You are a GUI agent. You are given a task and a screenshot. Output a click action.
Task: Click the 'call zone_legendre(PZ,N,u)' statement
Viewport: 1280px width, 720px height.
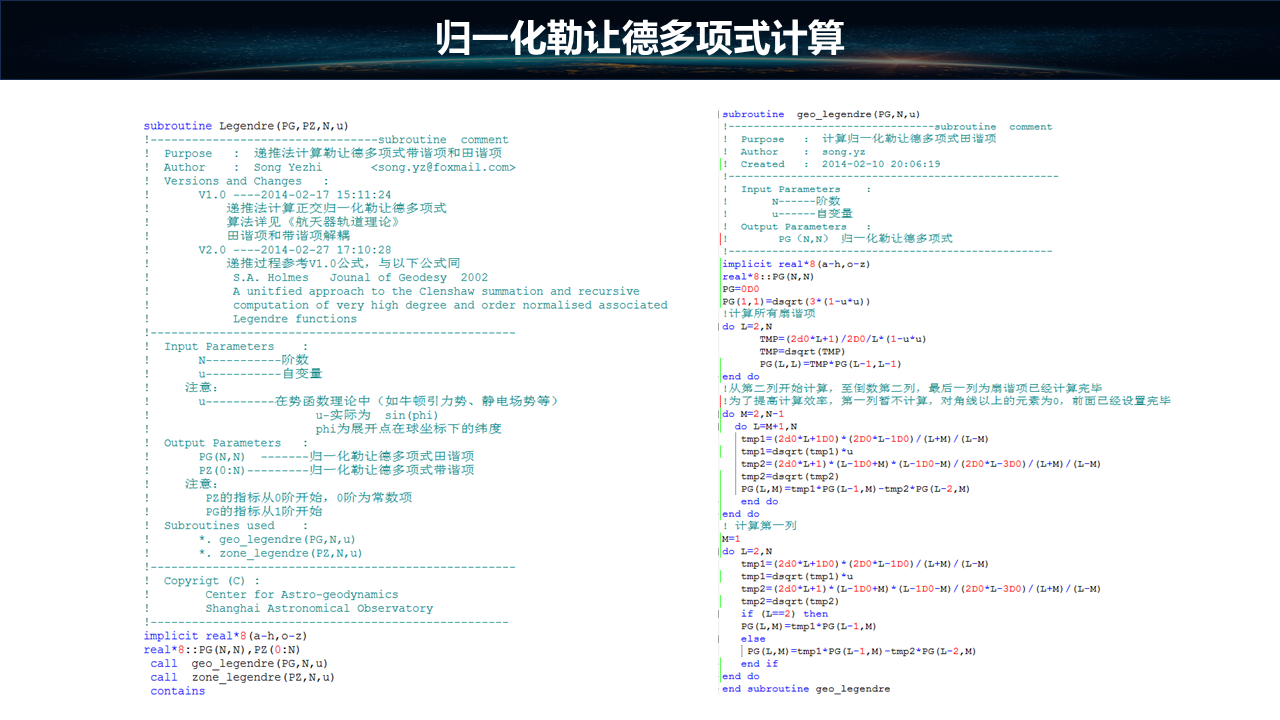click(x=242, y=677)
